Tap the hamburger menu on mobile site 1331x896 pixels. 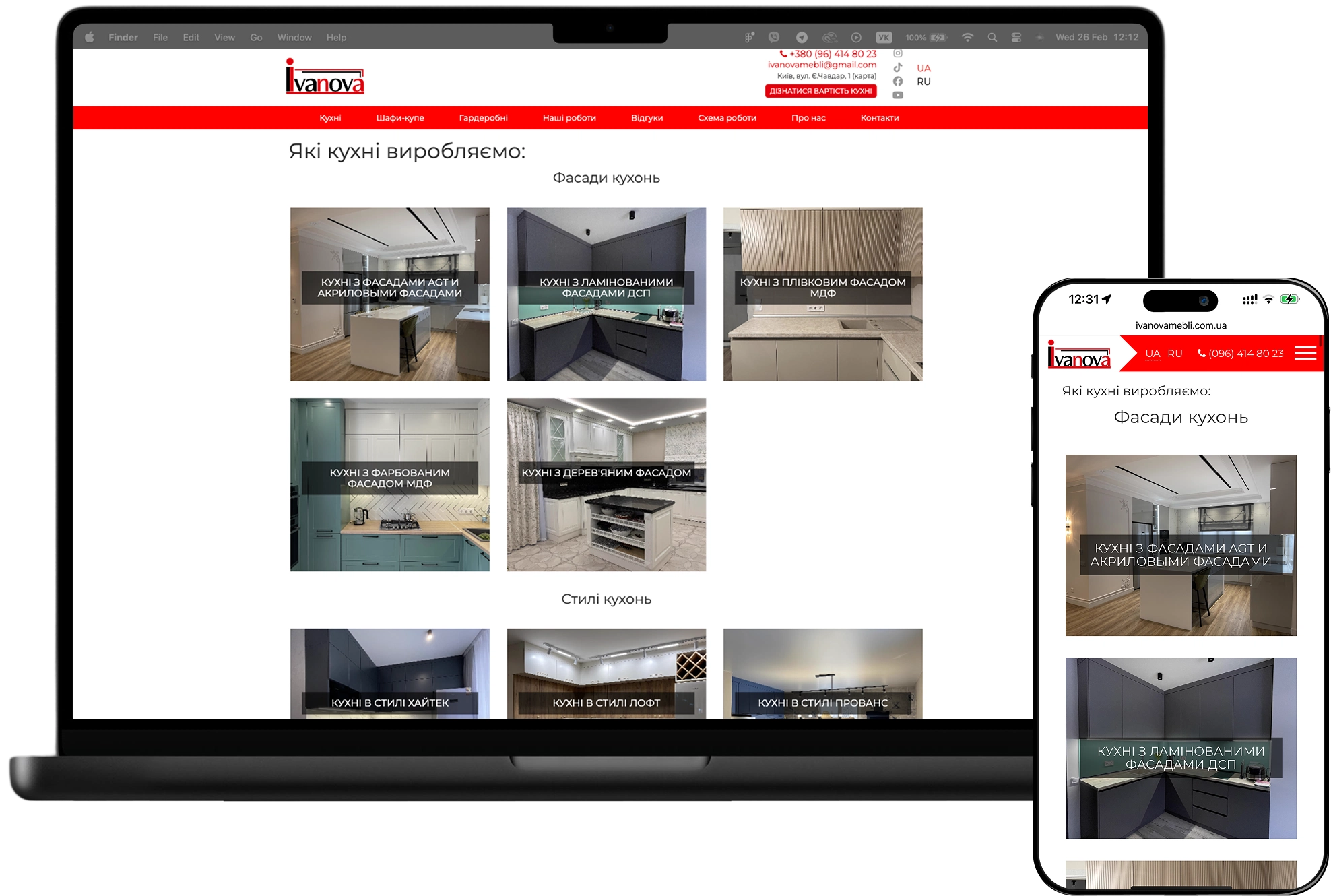click(1305, 353)
